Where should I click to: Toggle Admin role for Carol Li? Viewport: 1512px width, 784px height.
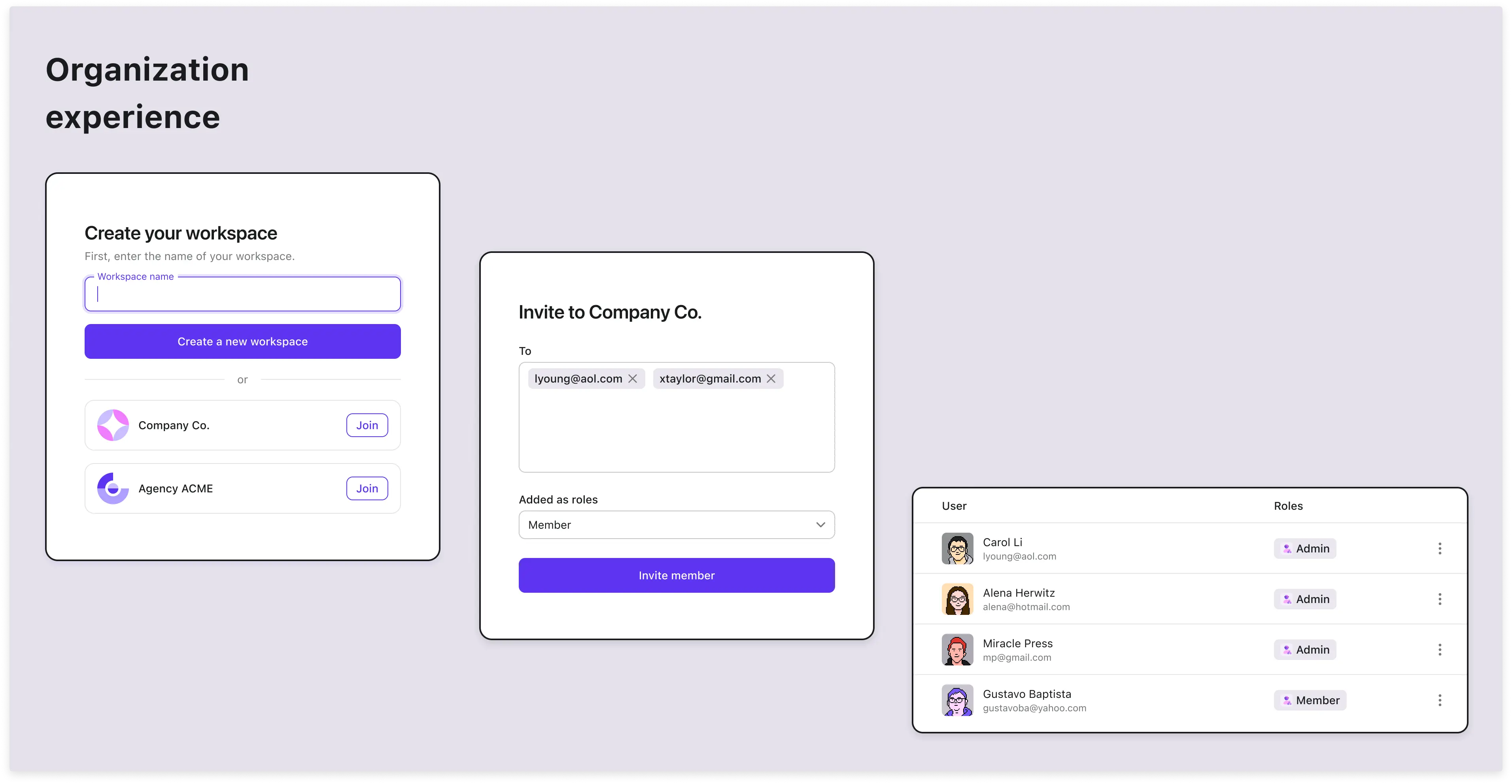[1305, 548]
